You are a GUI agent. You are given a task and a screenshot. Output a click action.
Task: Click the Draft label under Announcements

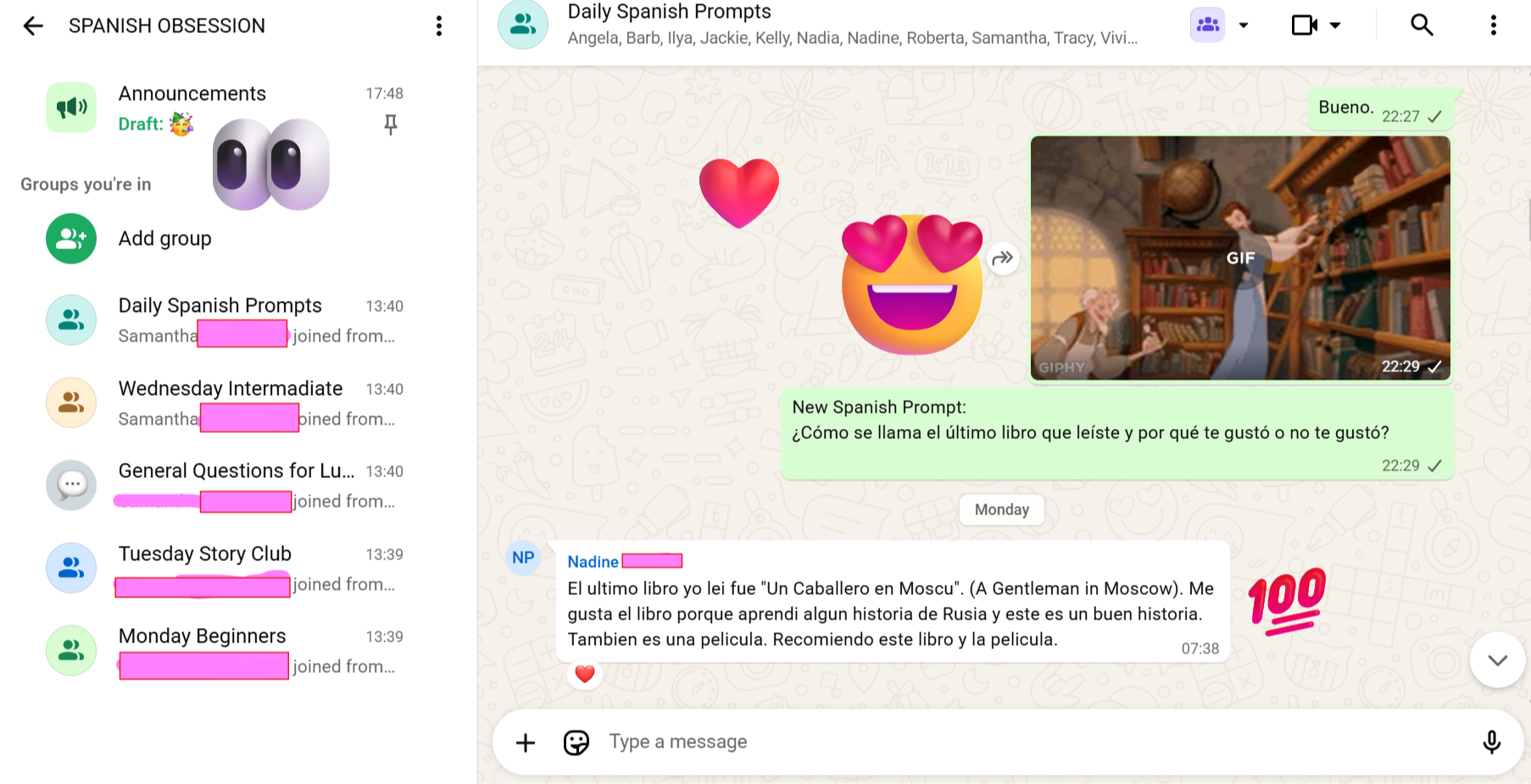click(141, 125)
